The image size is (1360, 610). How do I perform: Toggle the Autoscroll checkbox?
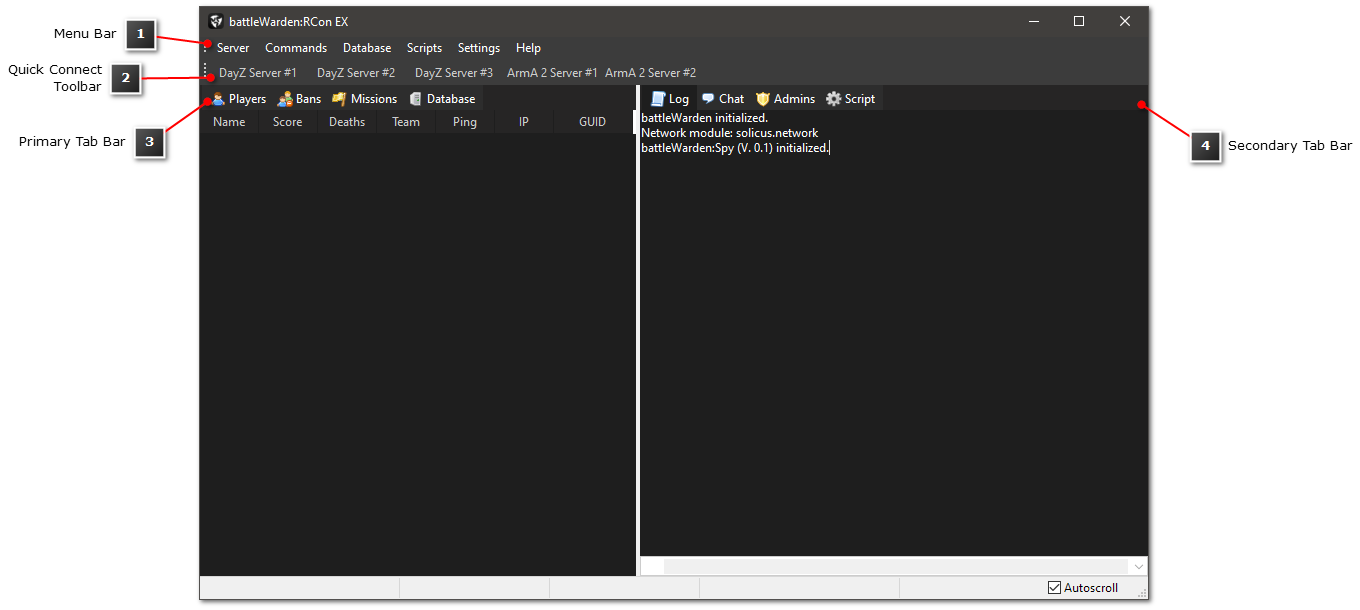coord(1054,588)
